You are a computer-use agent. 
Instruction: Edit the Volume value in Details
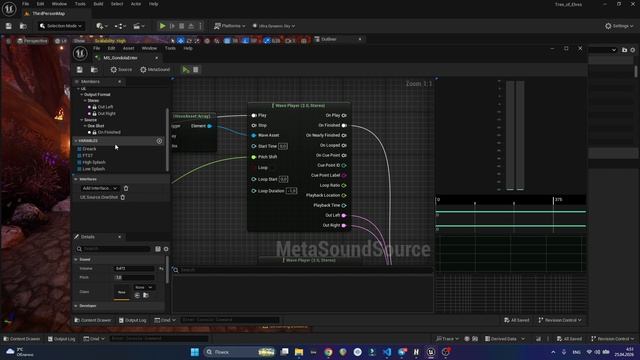coord(134,269)
